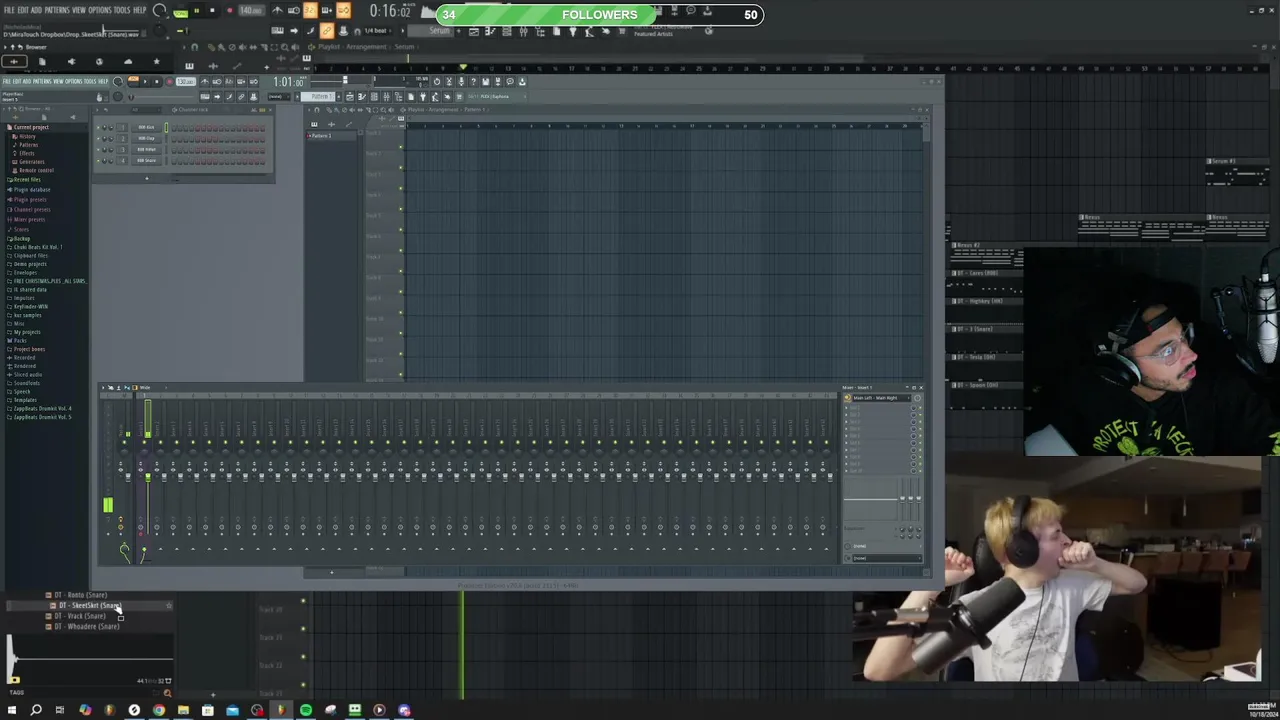The height and width of the screenshot is (720, 1280).
Task: Mute the 808 Snare channel using its green LED
Action: tap(99, 161)
